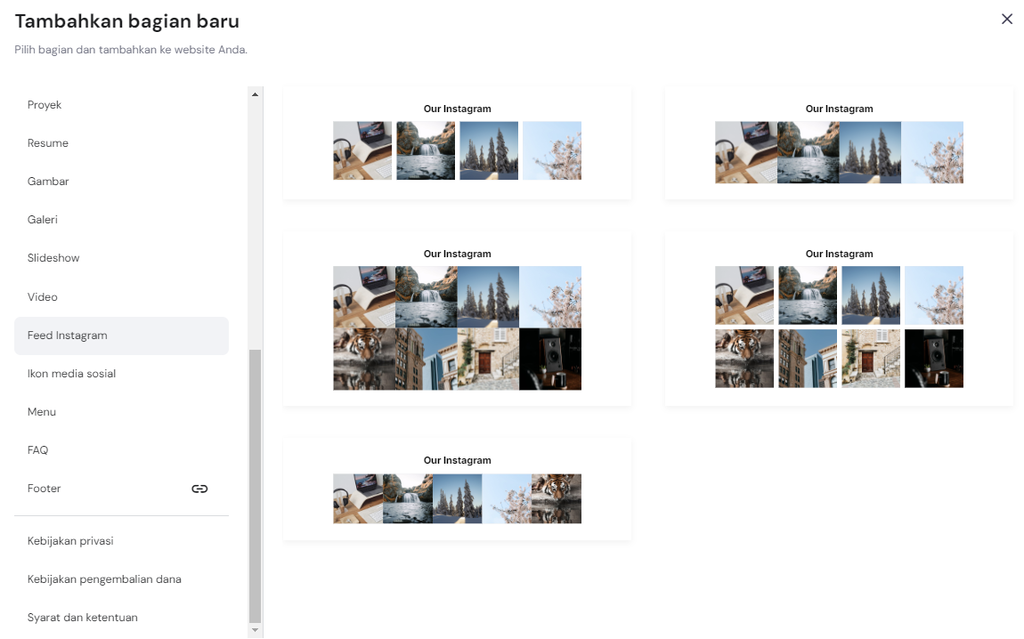Close the "Tambahkan bagian baru" dialog
1024x639 pixels.
point(1007,18)
